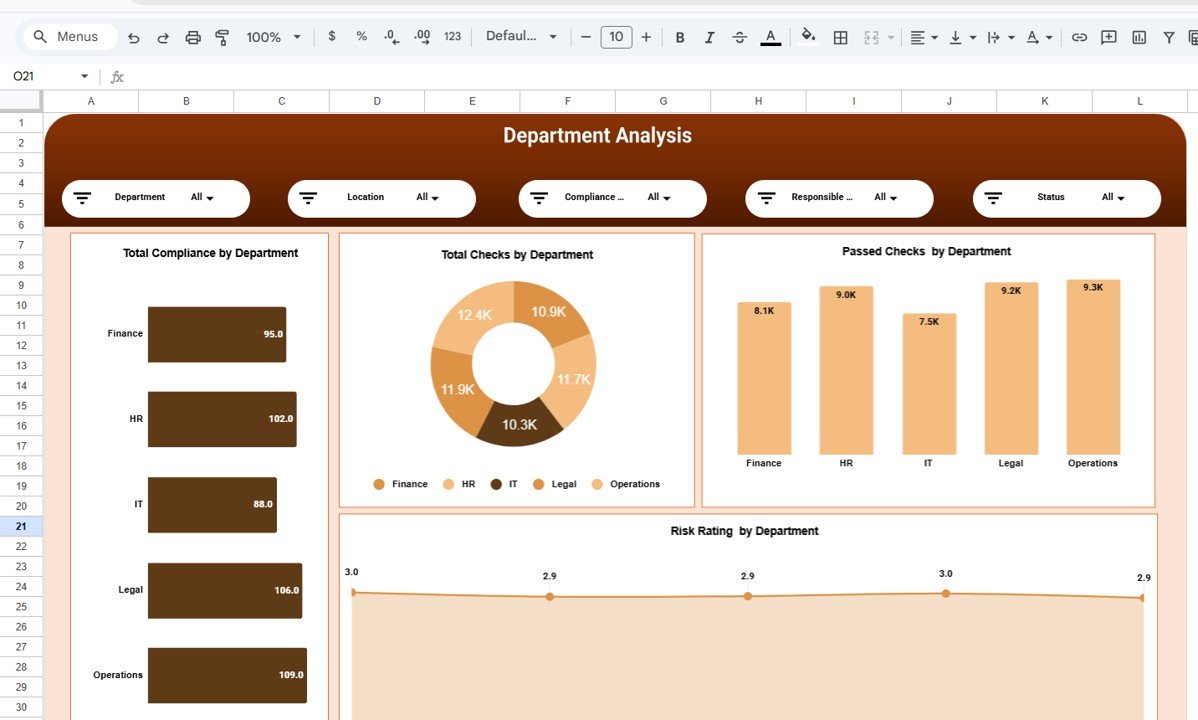Toggle italic formatting
Screen dimensions: 1198x720
pos(709,36)
